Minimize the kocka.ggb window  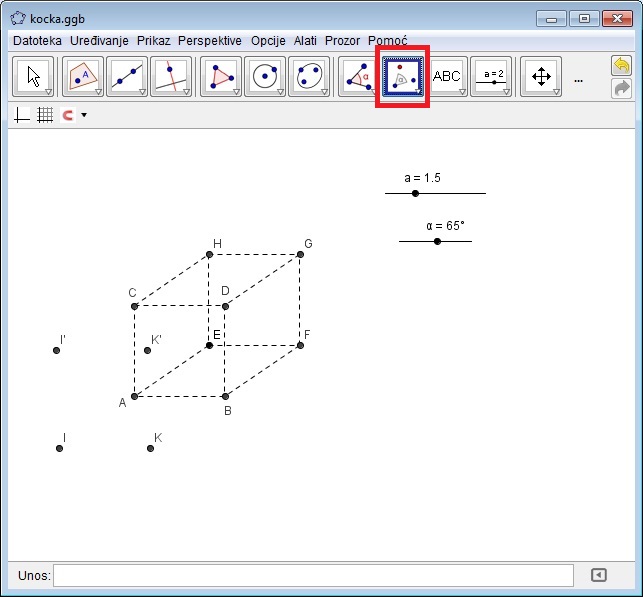click(551, 19)
